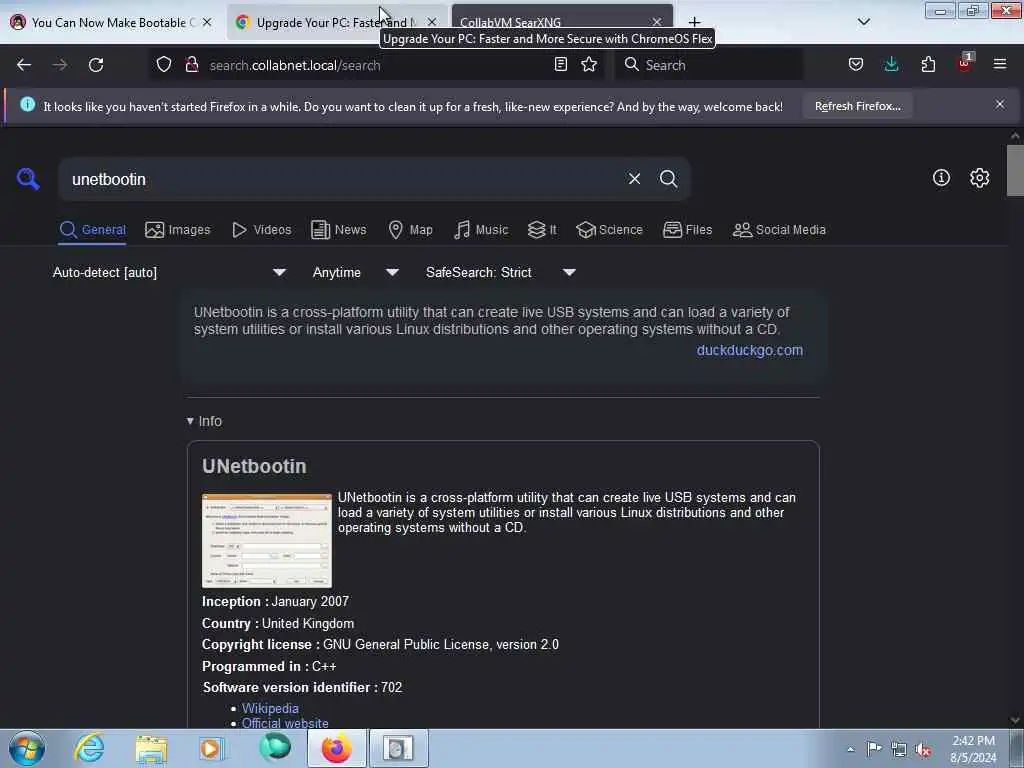The height and width of the screenshot is (768, 1024).
Task: Select the General search category
Action: 92,230
